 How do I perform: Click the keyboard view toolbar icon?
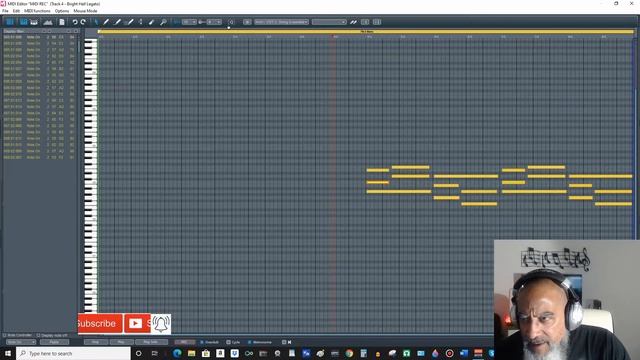(x=34, y=22)
